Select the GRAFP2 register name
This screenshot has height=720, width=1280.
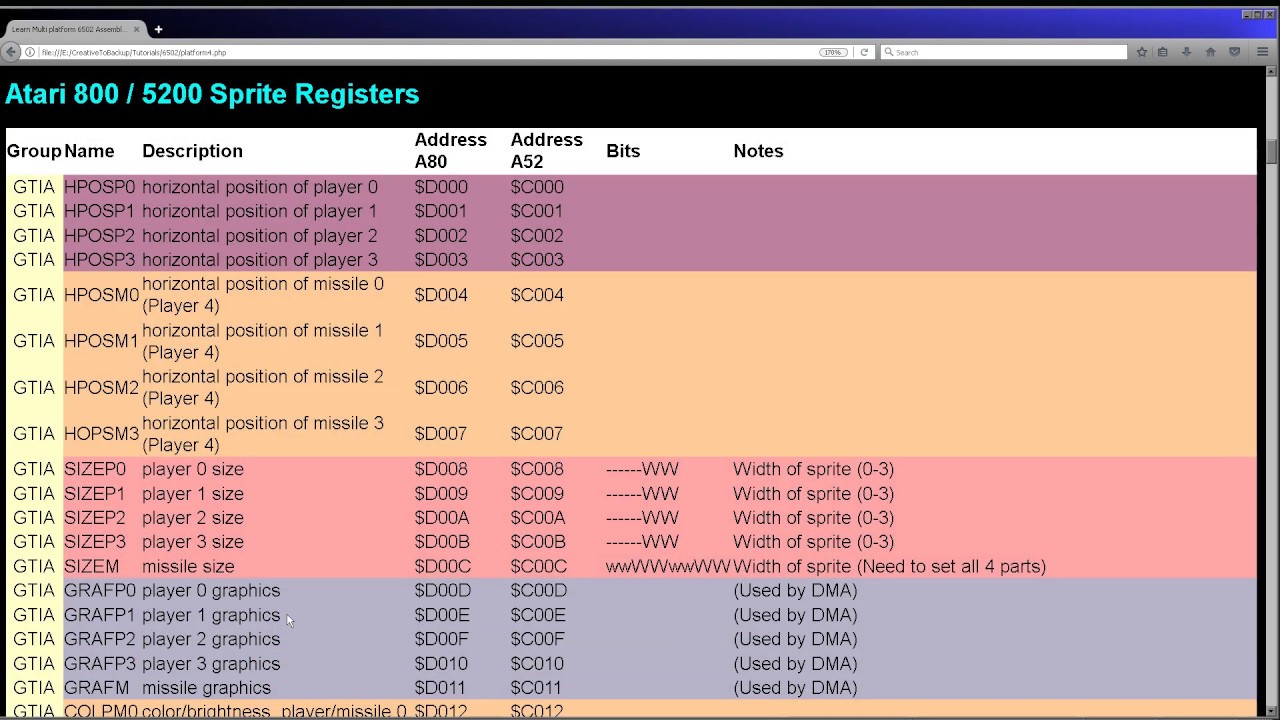99,639
